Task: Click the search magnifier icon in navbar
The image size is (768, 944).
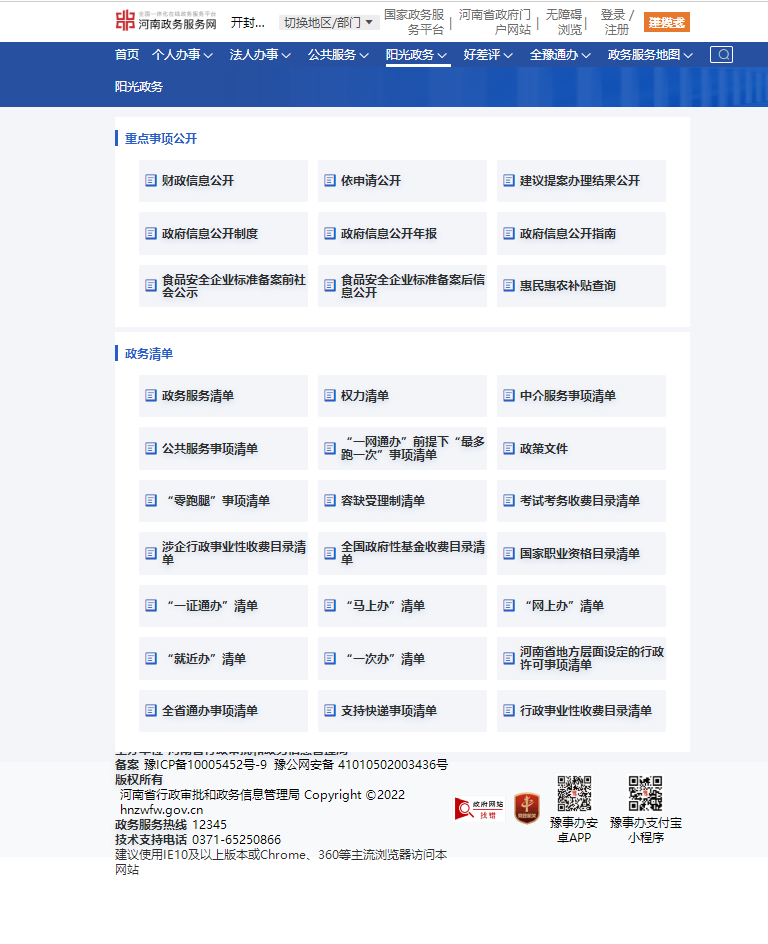Action: click(x=721, y=55)
